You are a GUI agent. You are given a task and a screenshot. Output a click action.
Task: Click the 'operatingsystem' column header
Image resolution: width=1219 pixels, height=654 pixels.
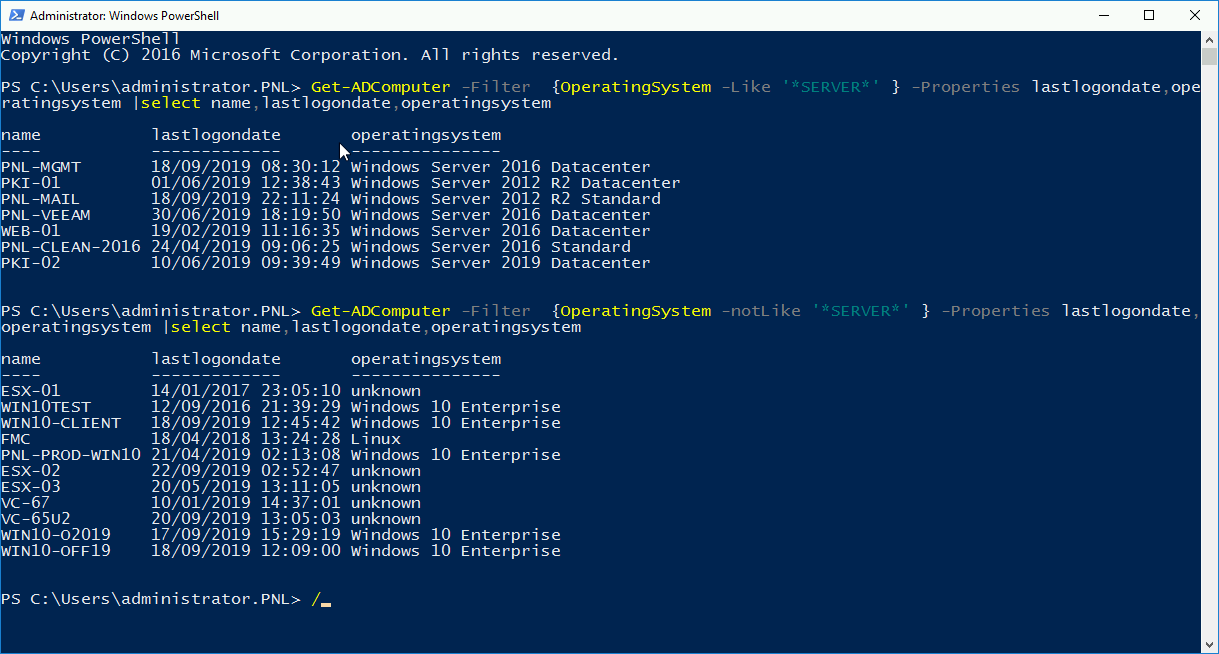[x=427, y=134]
